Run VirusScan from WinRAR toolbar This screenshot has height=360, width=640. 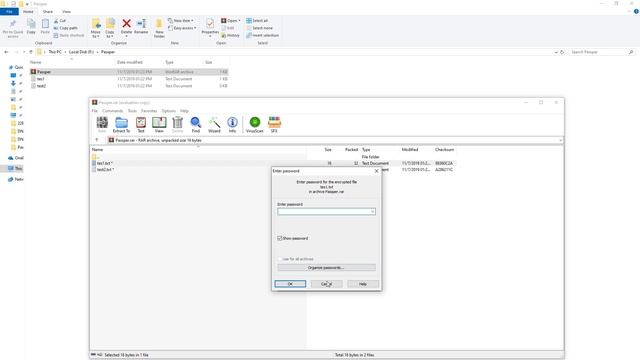(255, 124)
